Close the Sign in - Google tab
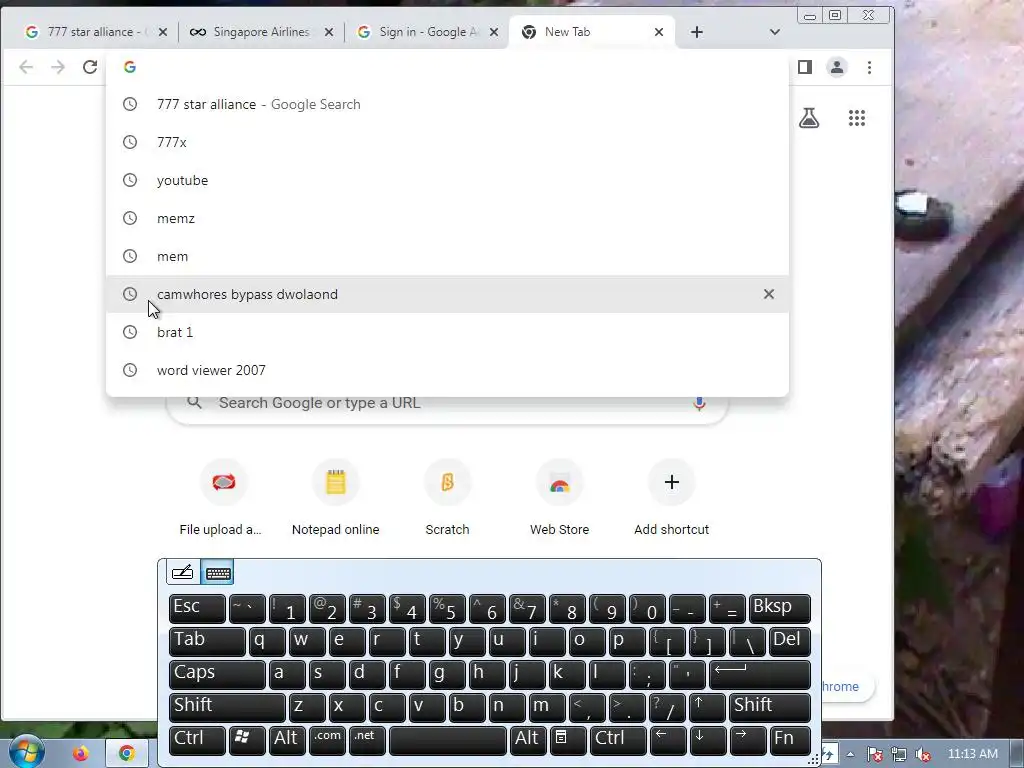This screenshot has height=768, width=1024. pyautogui.click(x=494, y=32)
